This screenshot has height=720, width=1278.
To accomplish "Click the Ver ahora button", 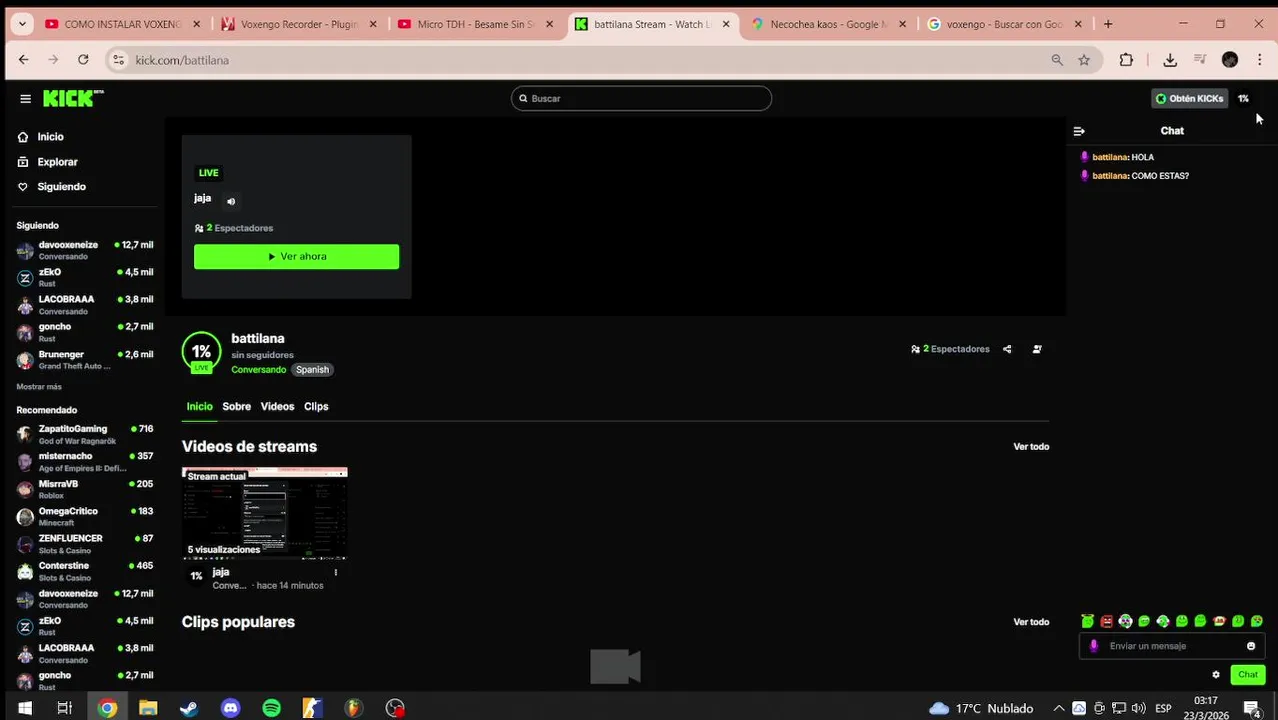I will click(x=296, y=257).
